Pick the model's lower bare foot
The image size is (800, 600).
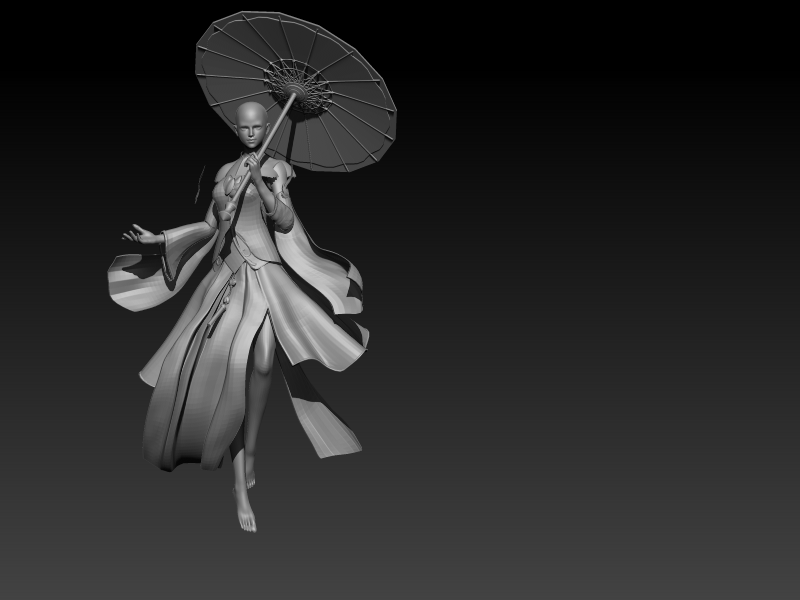[245, 512]
